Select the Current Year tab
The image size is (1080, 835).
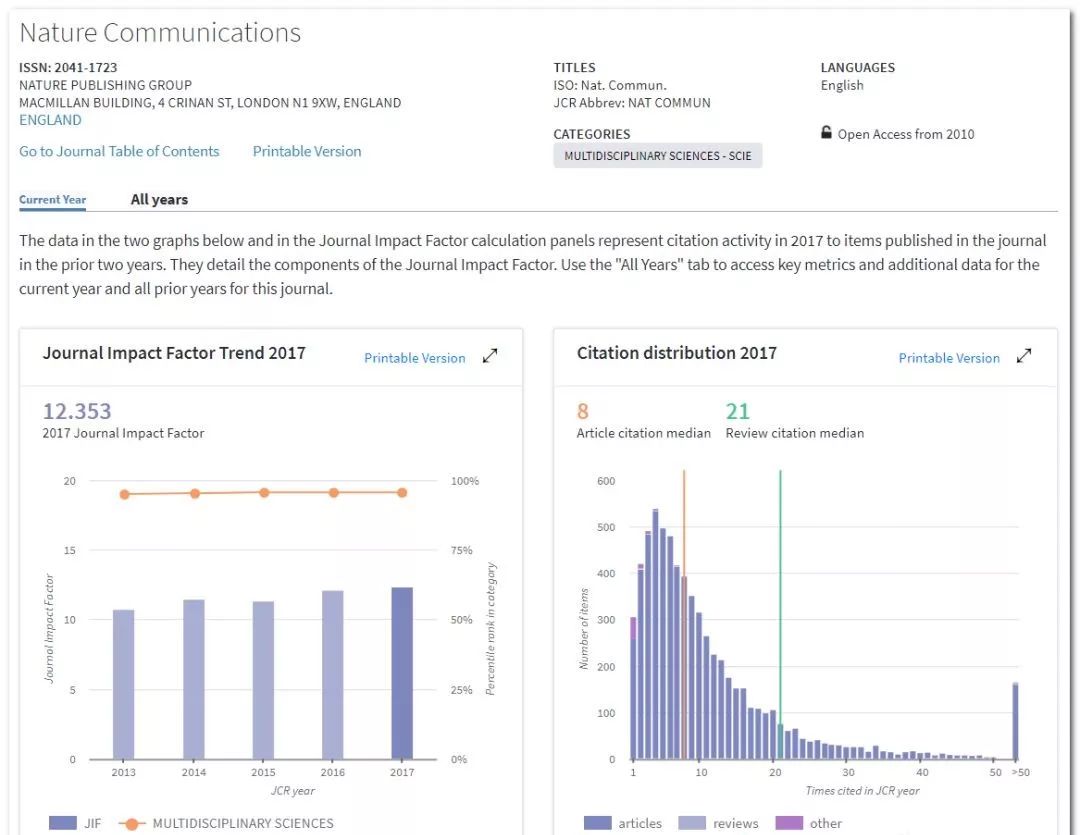[53, 199]
